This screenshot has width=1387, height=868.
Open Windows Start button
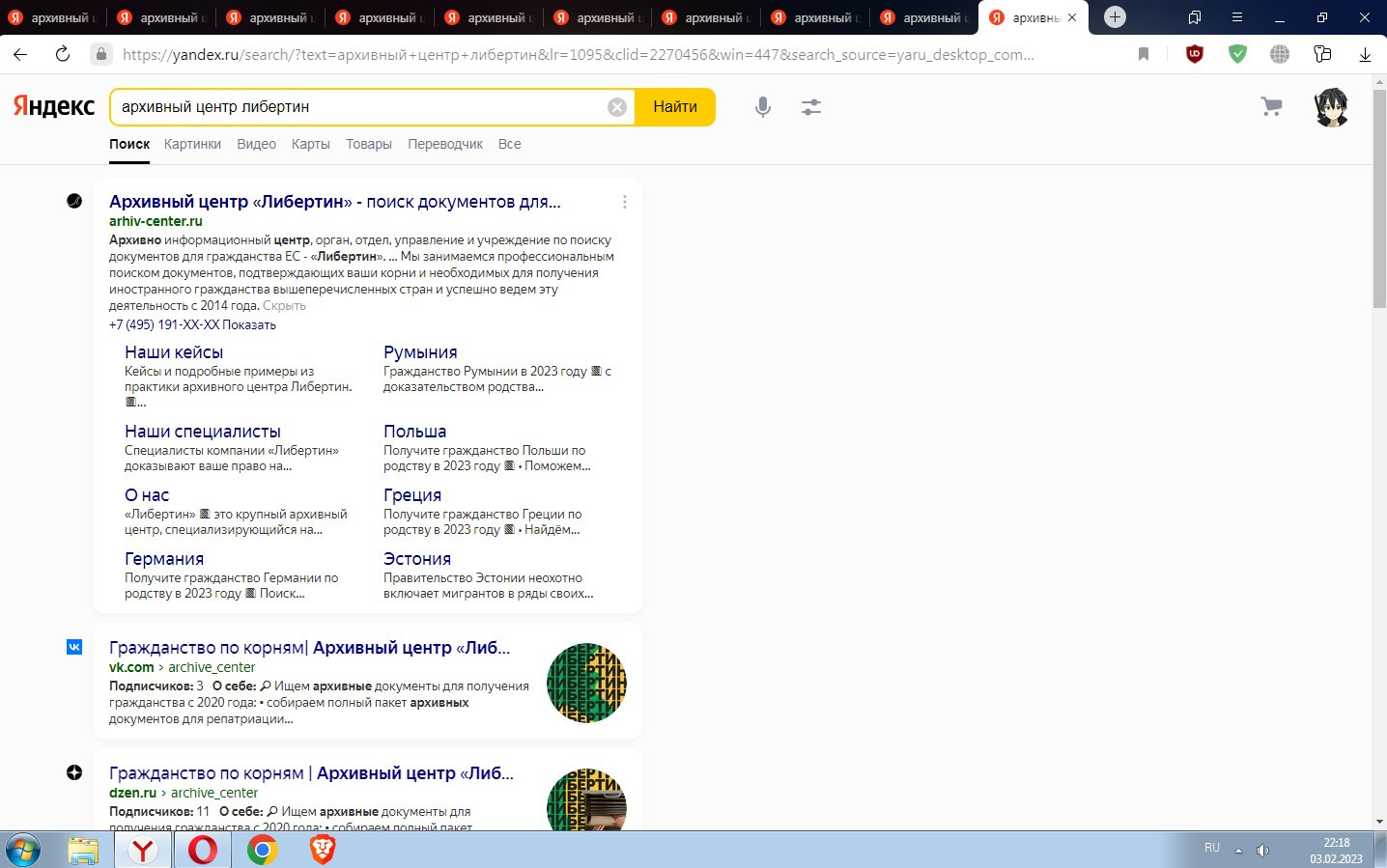(x=23, y=850)
